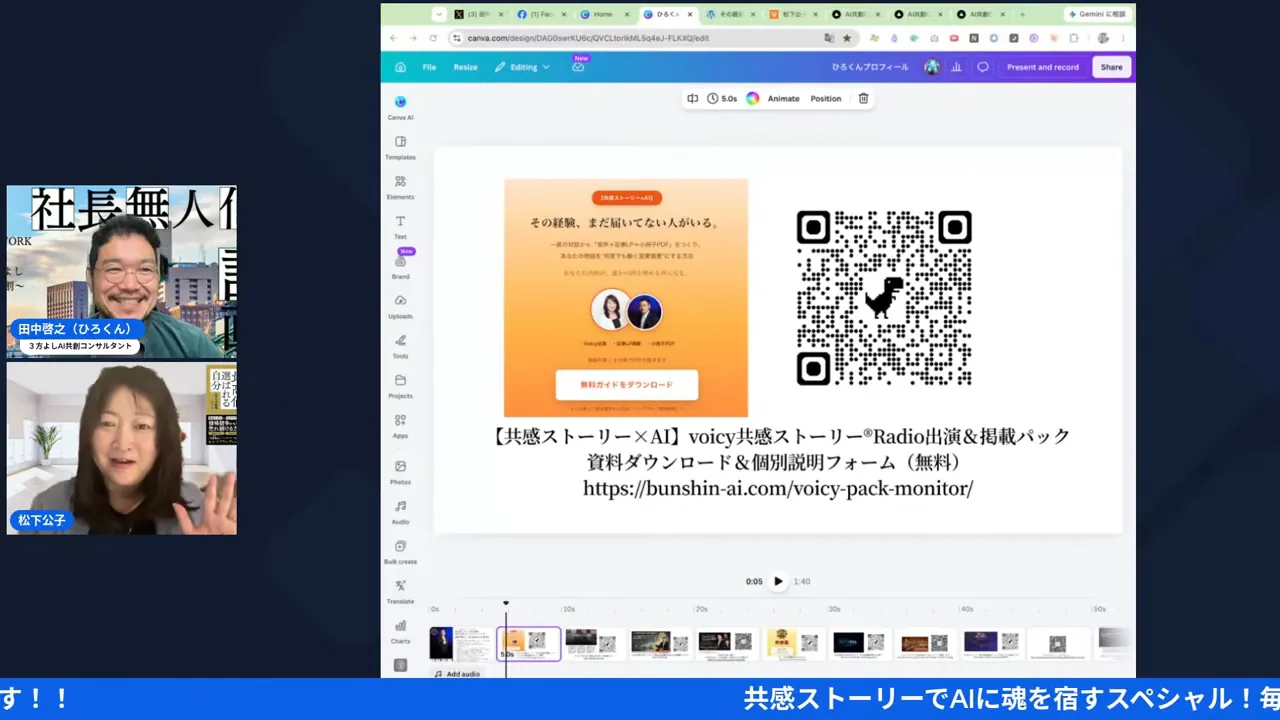
Task: Open the Brand panel
Action: click(x=400, y=266)
